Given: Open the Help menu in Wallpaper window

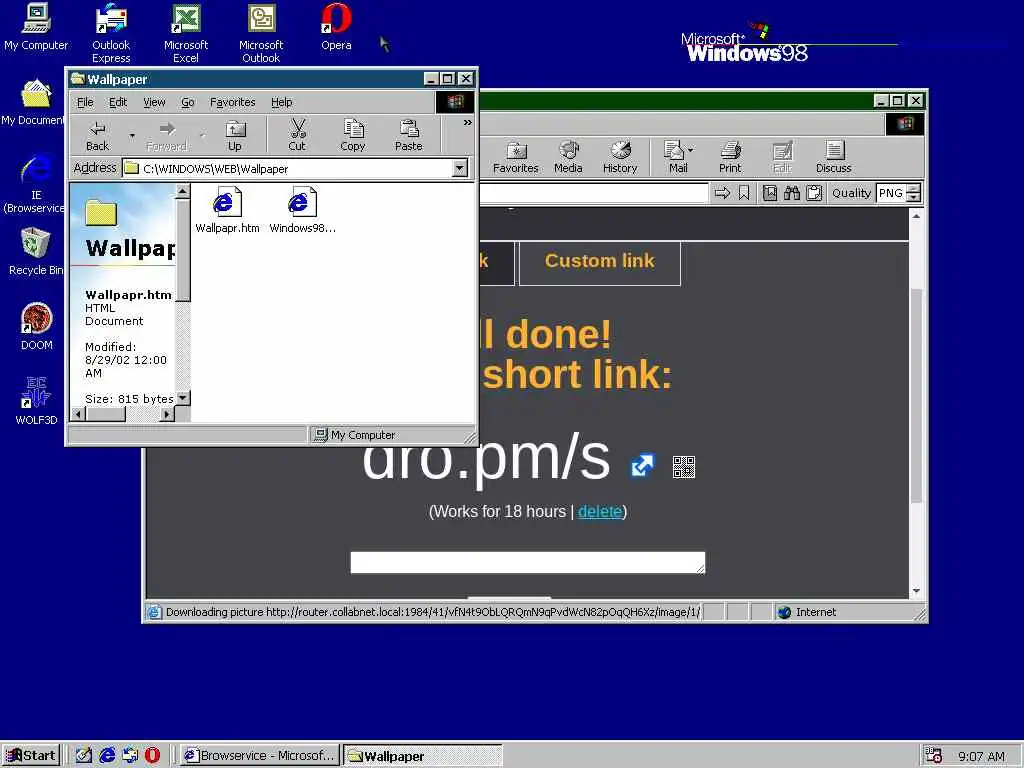Looking at the screenshot, I should pos(281,103).
